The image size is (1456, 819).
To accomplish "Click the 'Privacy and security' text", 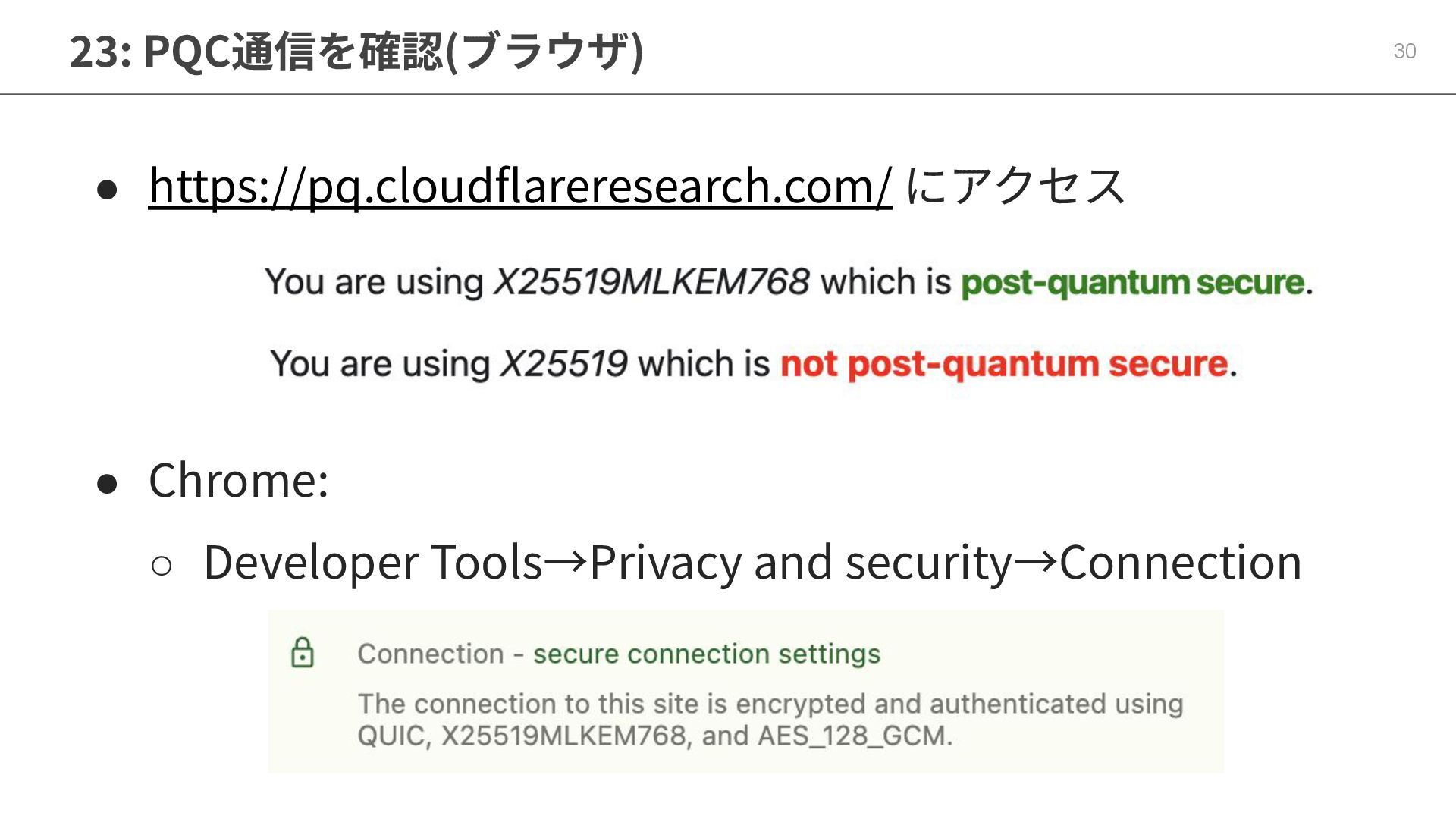I will pos(800,563).
